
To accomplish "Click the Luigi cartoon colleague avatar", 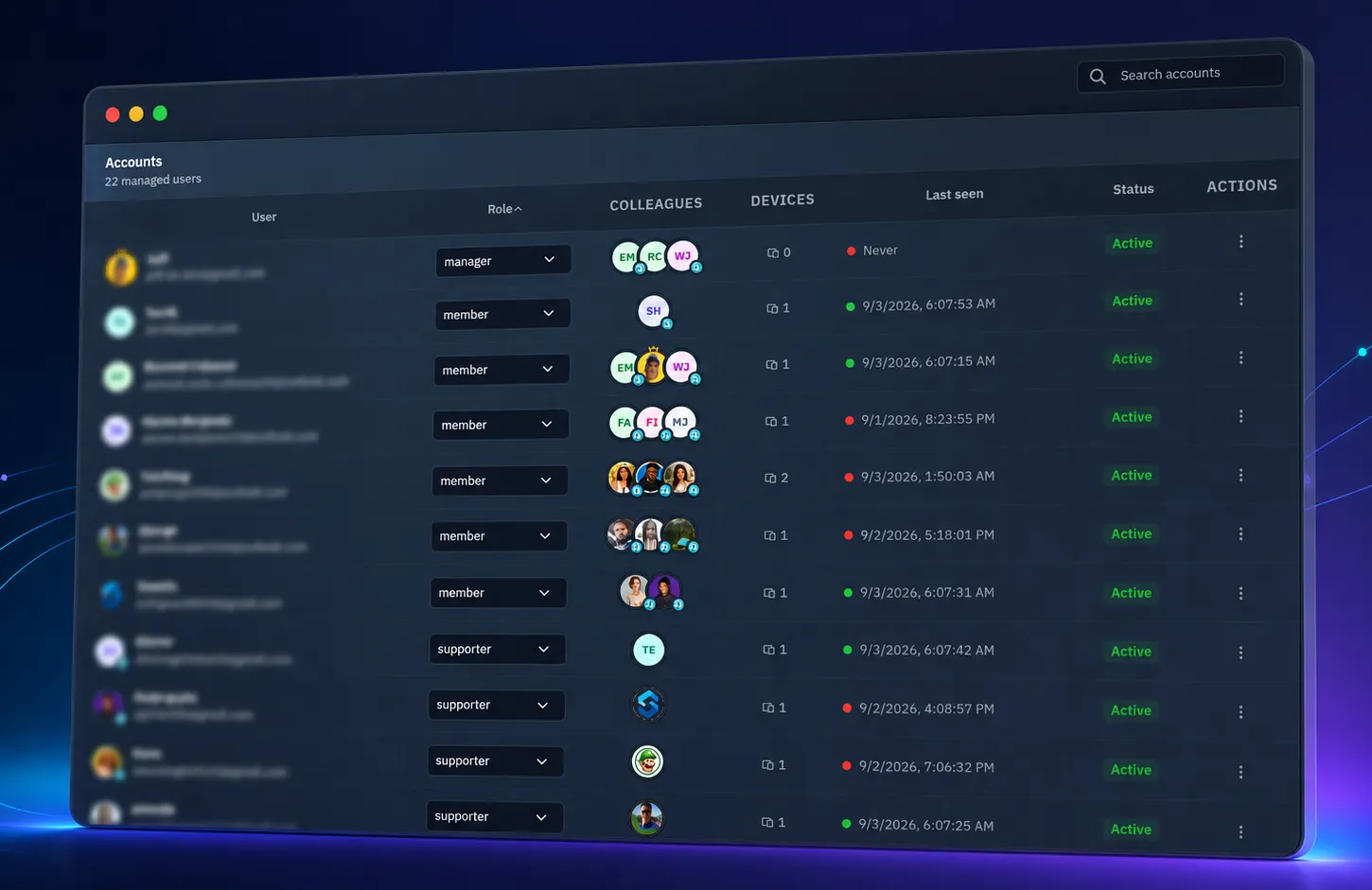I will click(x=647, y=761).
